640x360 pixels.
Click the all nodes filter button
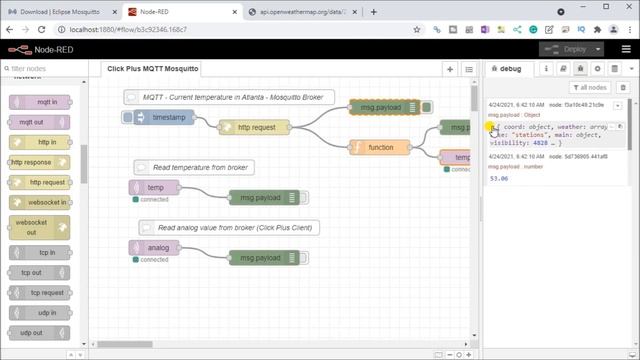(x=590, y=87)
